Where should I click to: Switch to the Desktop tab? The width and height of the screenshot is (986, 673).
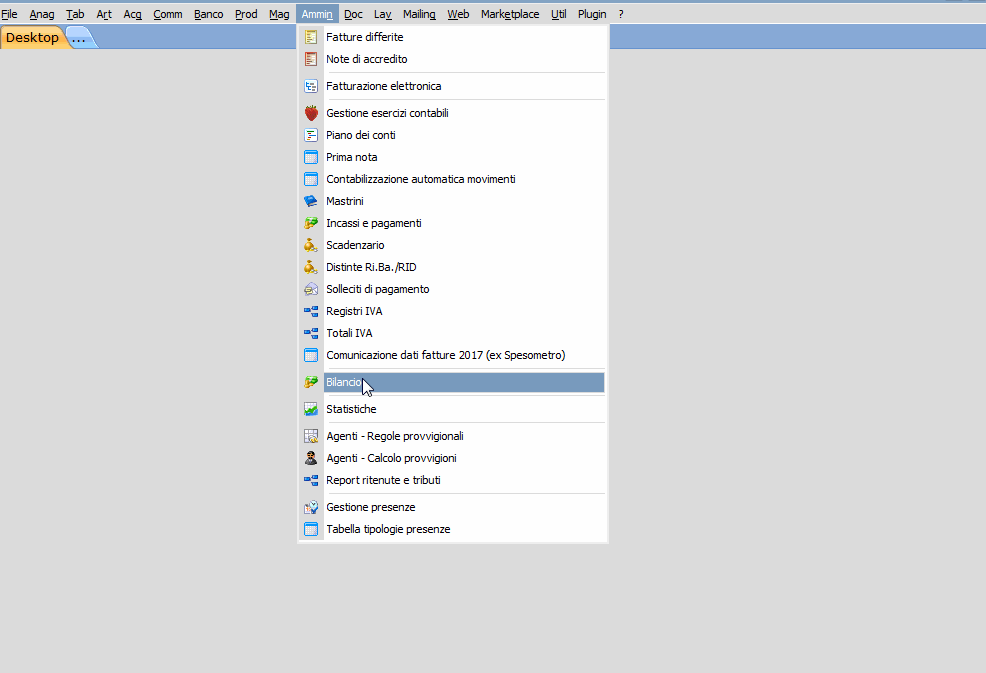coord(32,38)
